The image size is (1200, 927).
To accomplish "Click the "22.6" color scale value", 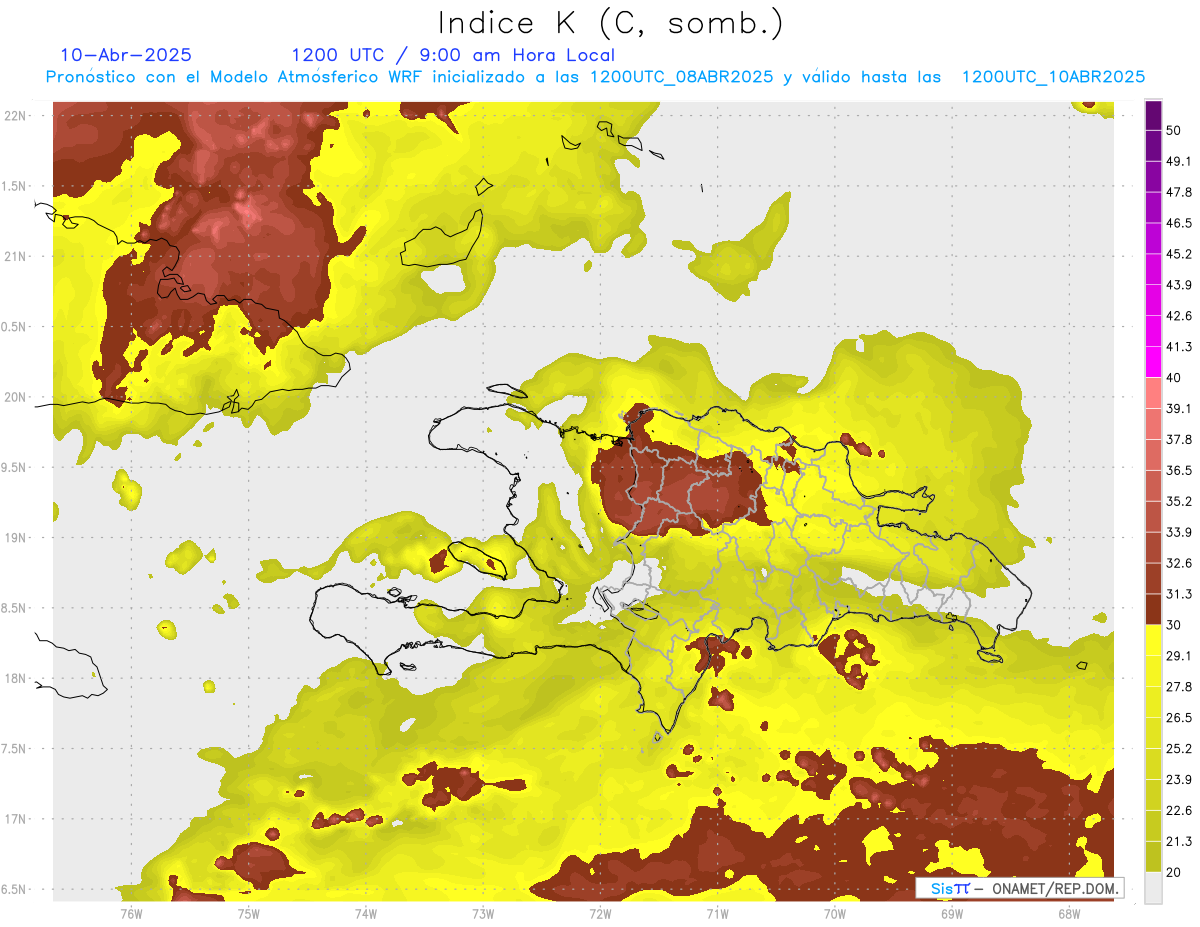I will click(x=1179, y=812).
